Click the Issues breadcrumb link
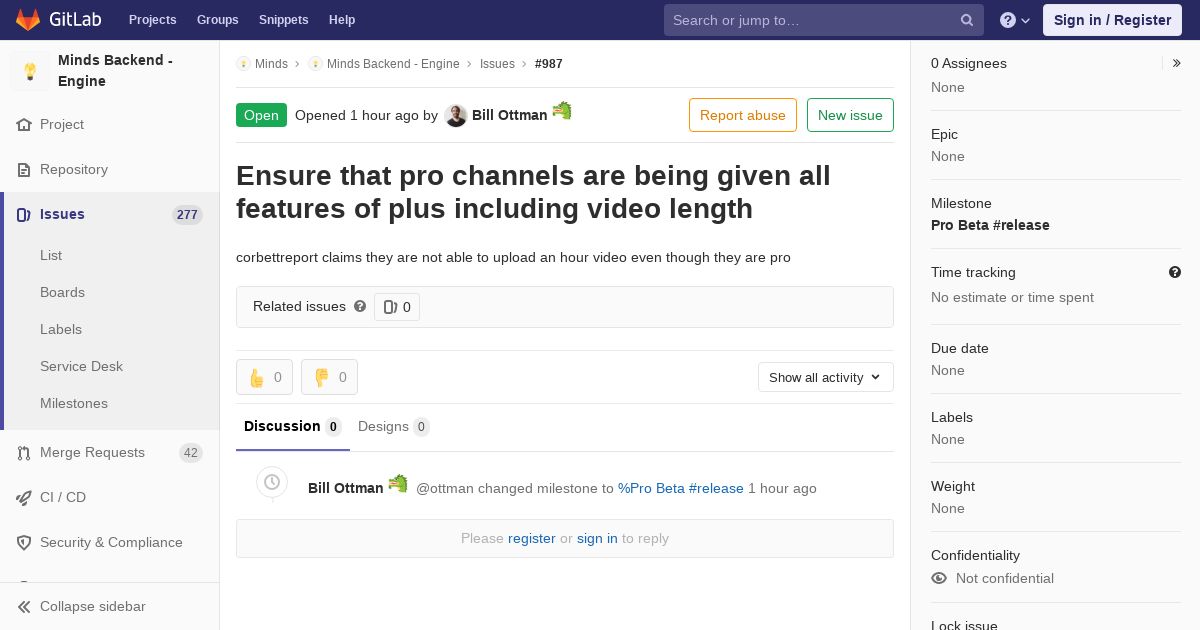 point(497,64)
